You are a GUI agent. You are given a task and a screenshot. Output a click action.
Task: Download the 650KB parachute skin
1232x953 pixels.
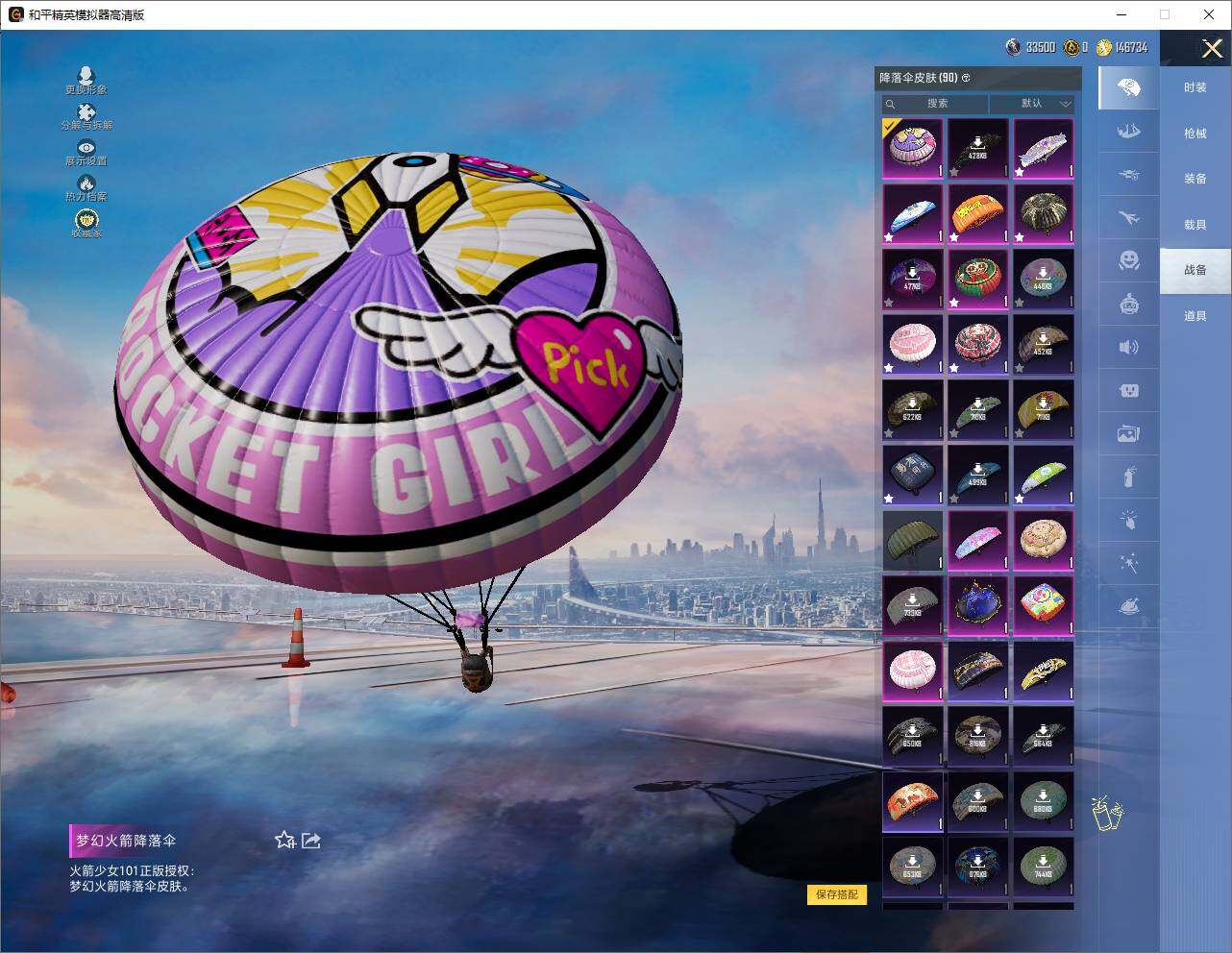tap(913, 736)
